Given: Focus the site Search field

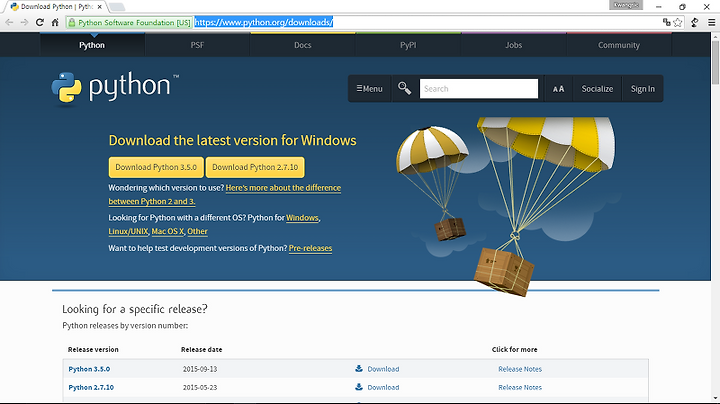Looking at the screenshot, I should [478, 89].
